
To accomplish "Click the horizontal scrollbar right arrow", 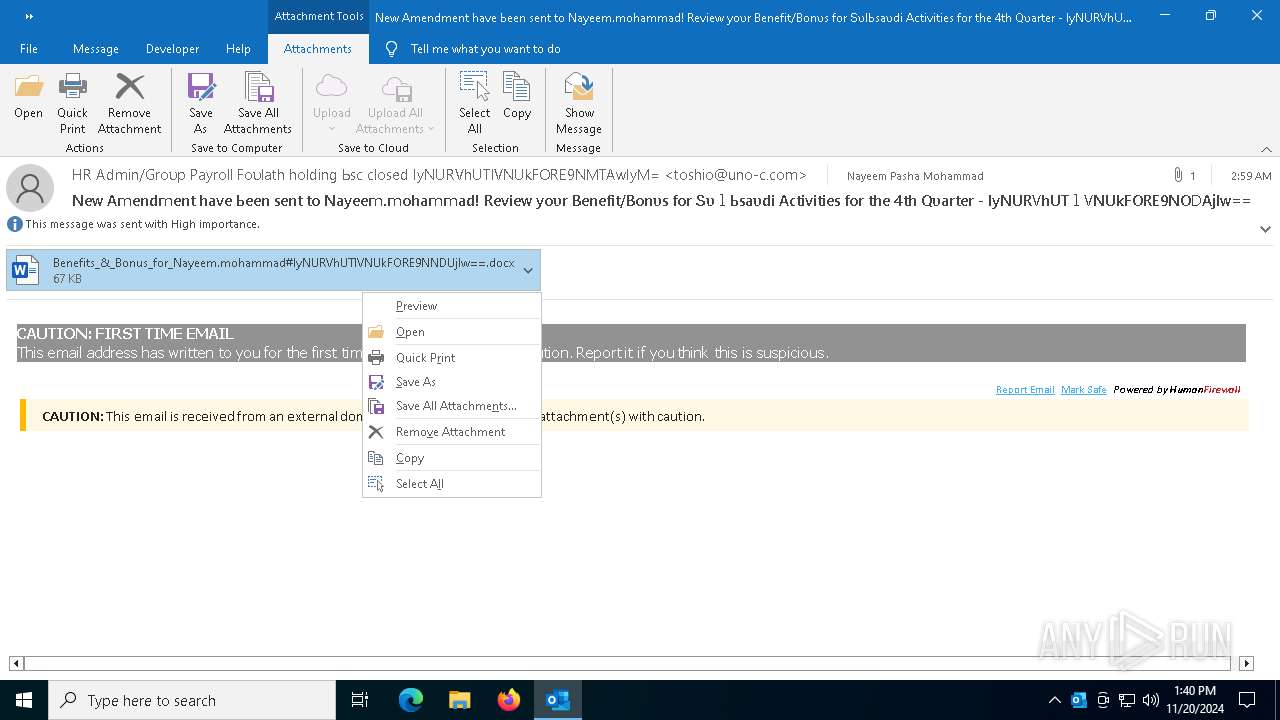I will 1246,663.
